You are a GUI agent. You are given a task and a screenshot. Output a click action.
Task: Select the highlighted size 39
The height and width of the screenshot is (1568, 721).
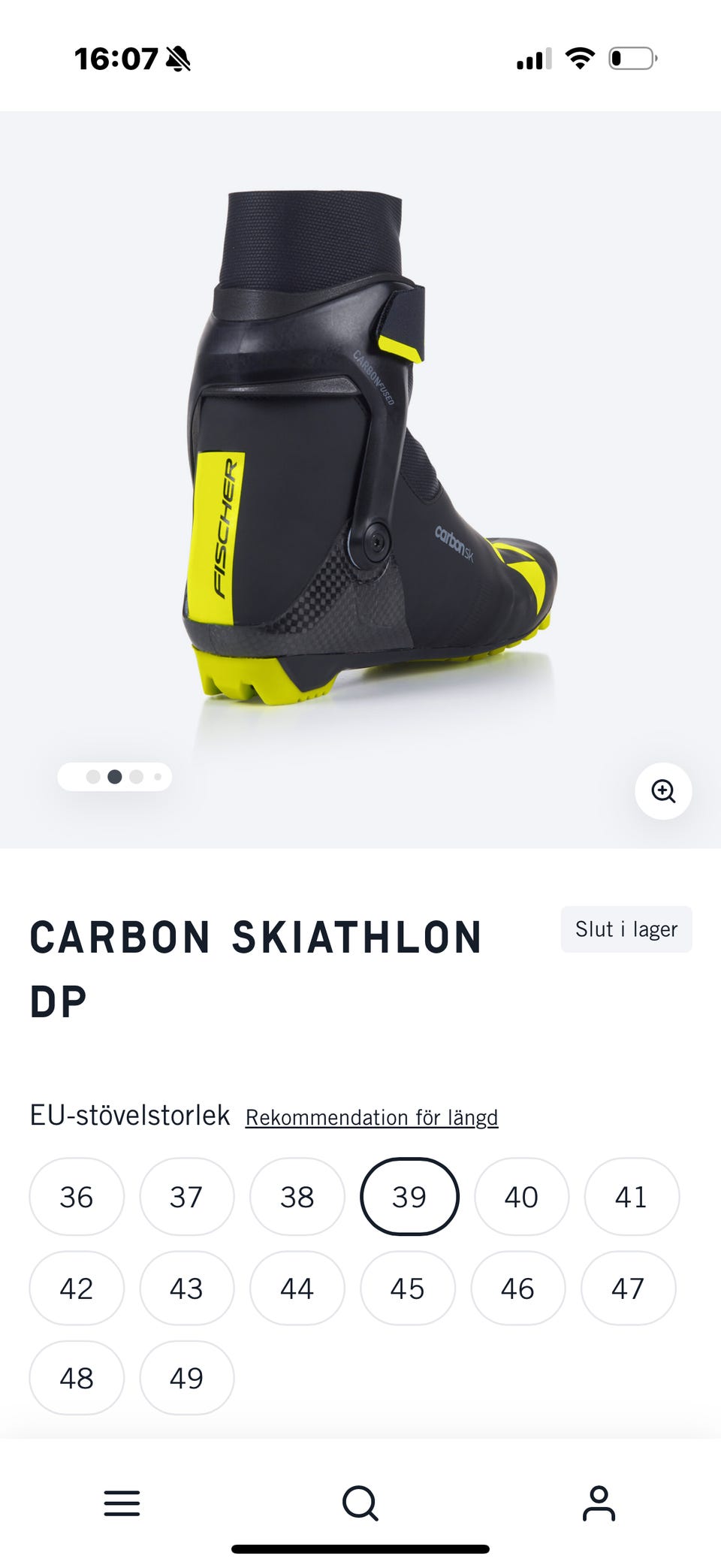click(409, 1197)
